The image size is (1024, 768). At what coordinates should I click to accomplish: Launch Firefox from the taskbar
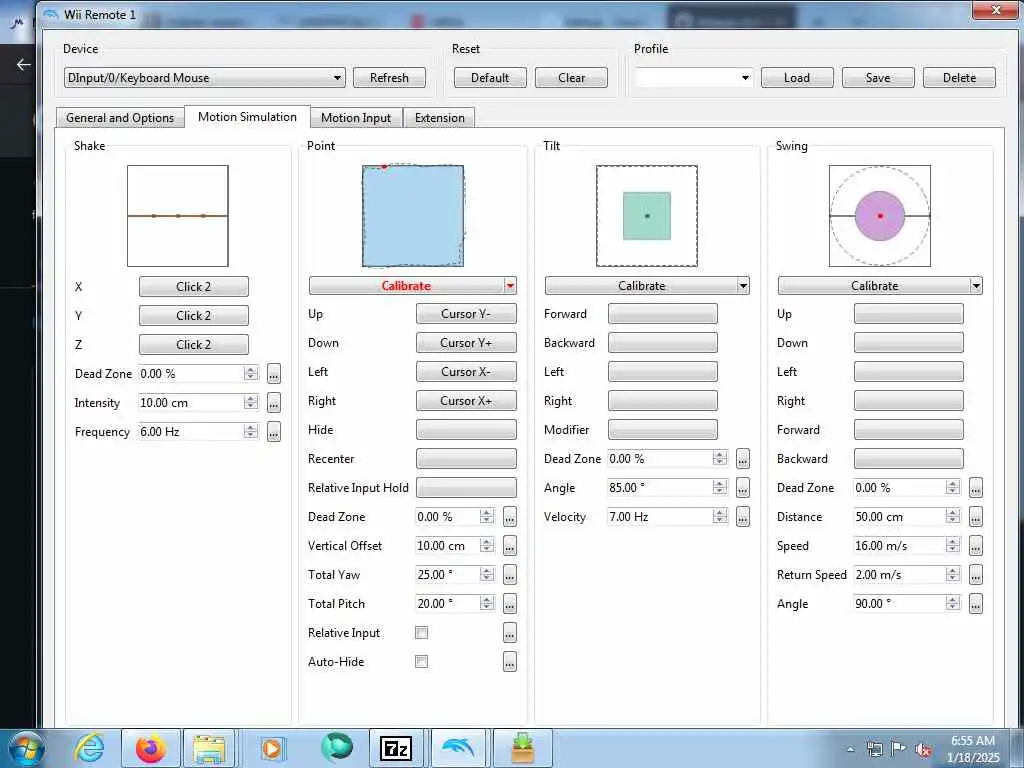(x=150, y=748)
